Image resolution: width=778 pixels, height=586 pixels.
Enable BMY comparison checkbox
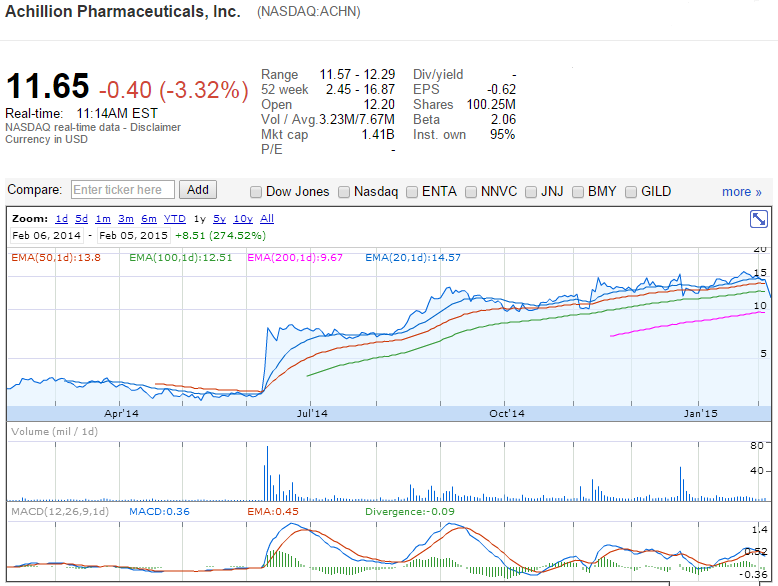pyautogui.click(x=578, y=192)
